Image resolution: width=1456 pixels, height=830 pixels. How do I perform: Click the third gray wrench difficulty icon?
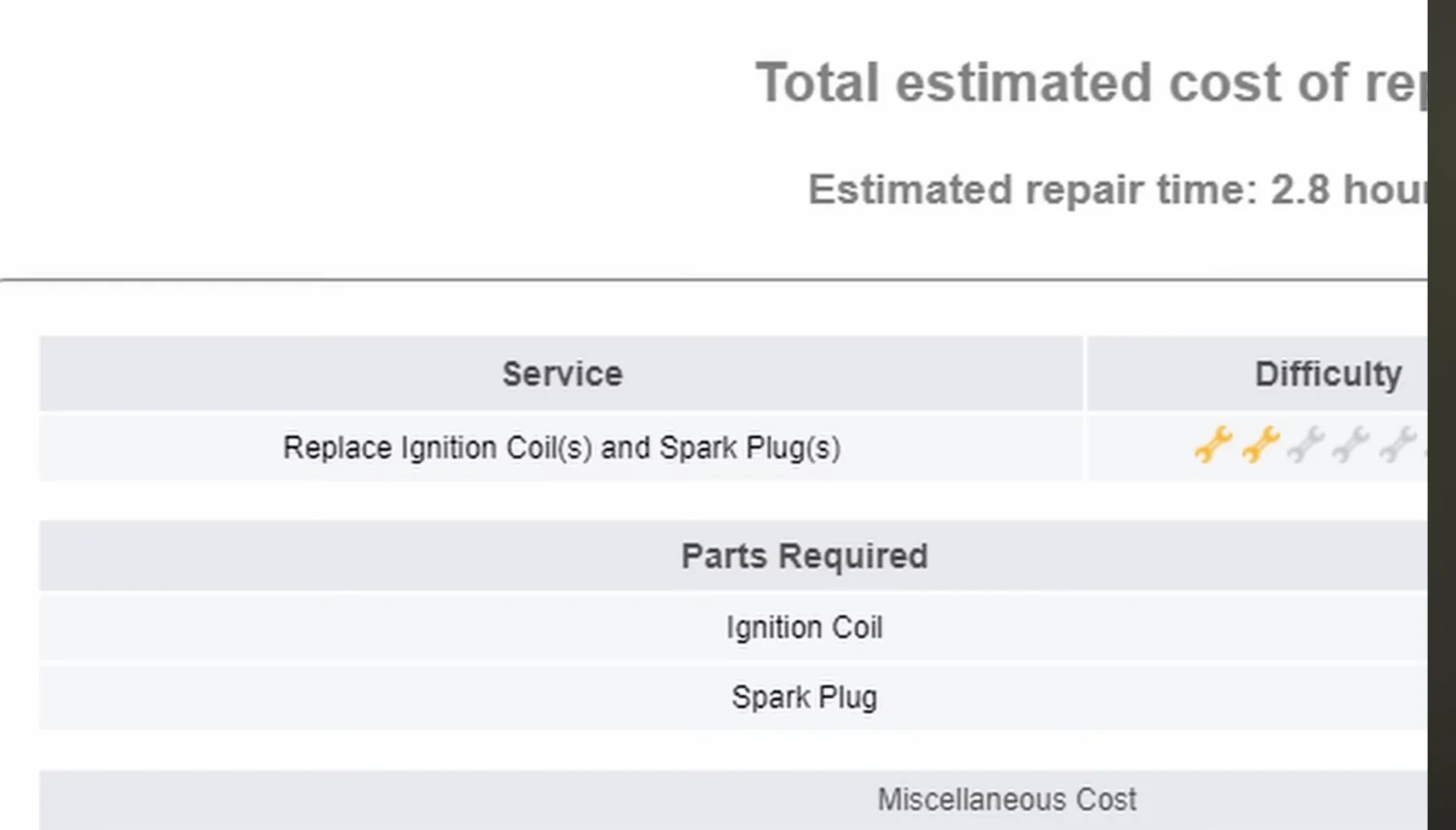[1306, 446]
